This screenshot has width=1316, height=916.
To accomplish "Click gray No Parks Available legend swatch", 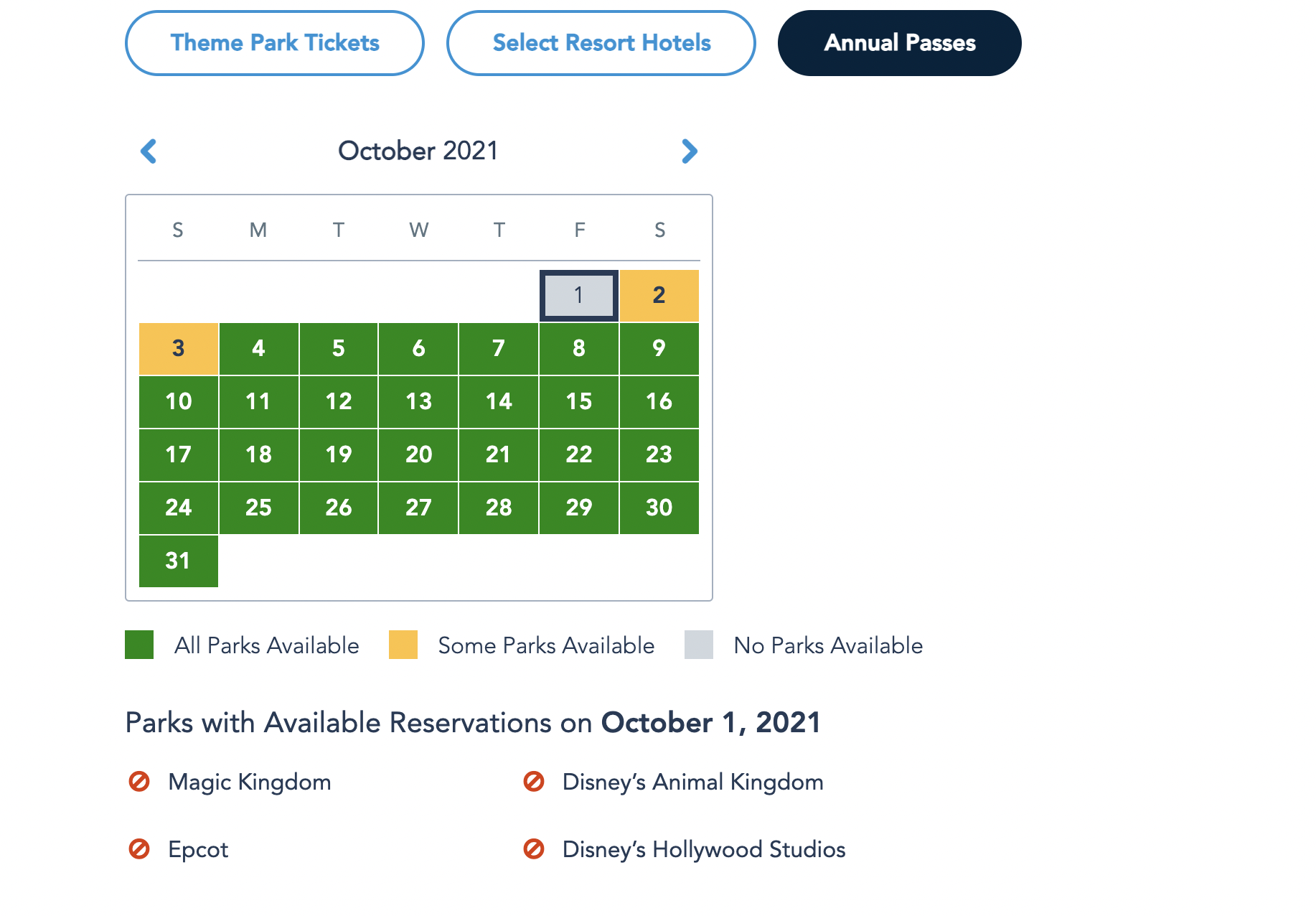I will pyautogui.click(x=699, y=645).
